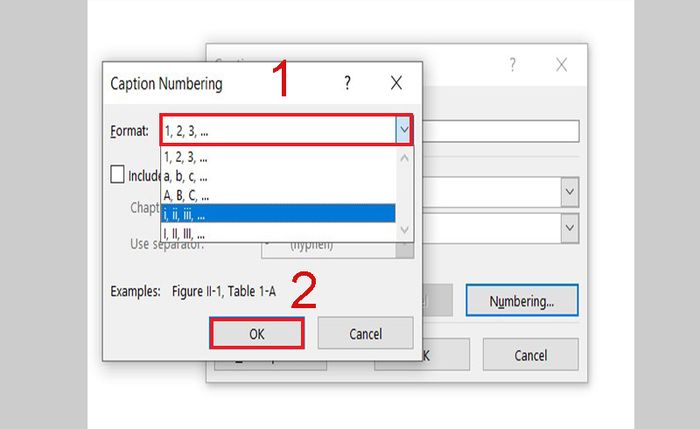Viewport: 700px width, 429px height.
Task: Close the Caption Numbering dialog
Action: pyautogui.click(x=396, y=83)
